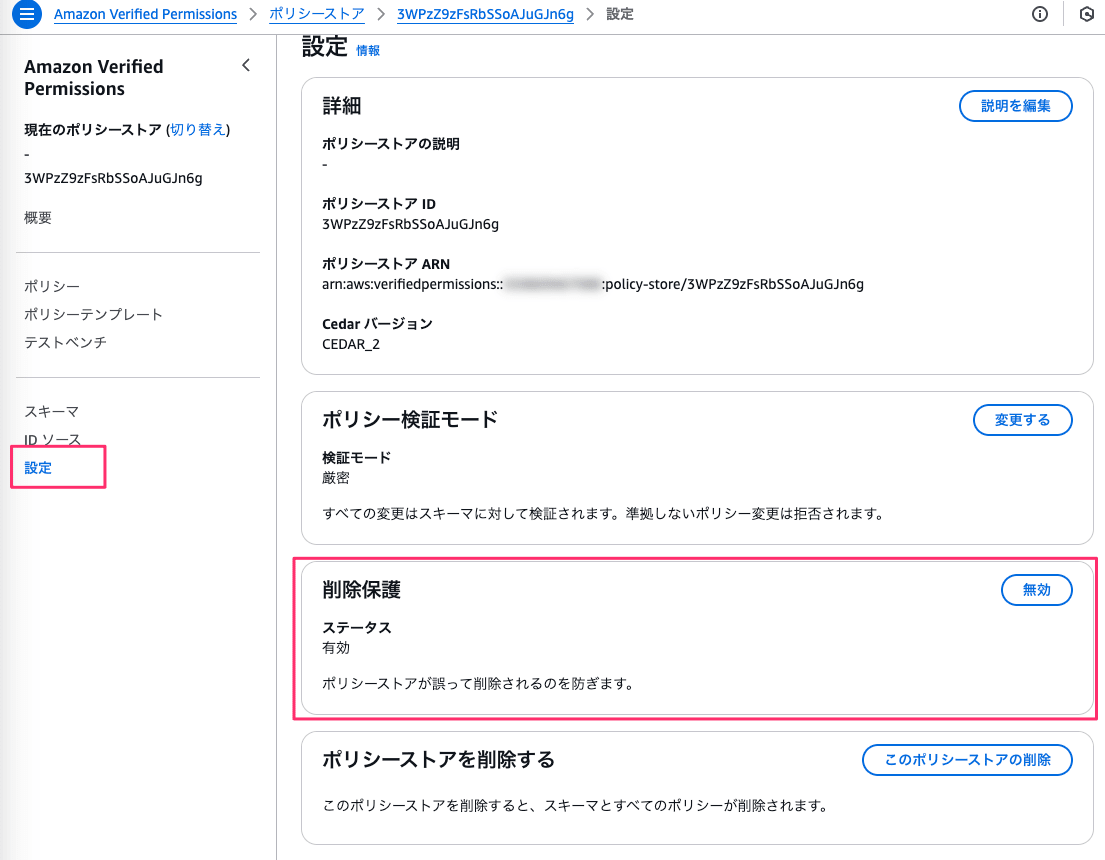Open スキーマ in sidebar
Image resolution: width=1105 pixels, height=860 pixels.
(51, 412)
